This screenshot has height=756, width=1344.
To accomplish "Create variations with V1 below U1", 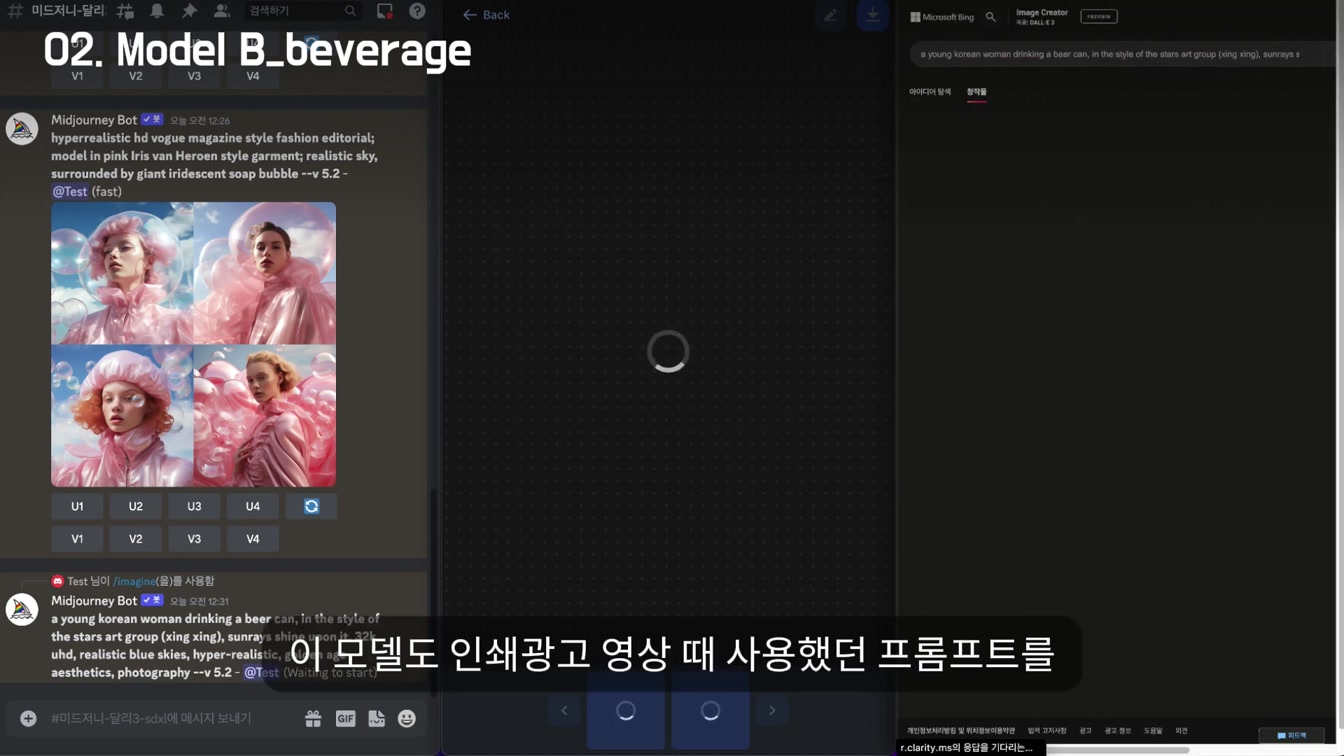I will pos(77,539).
